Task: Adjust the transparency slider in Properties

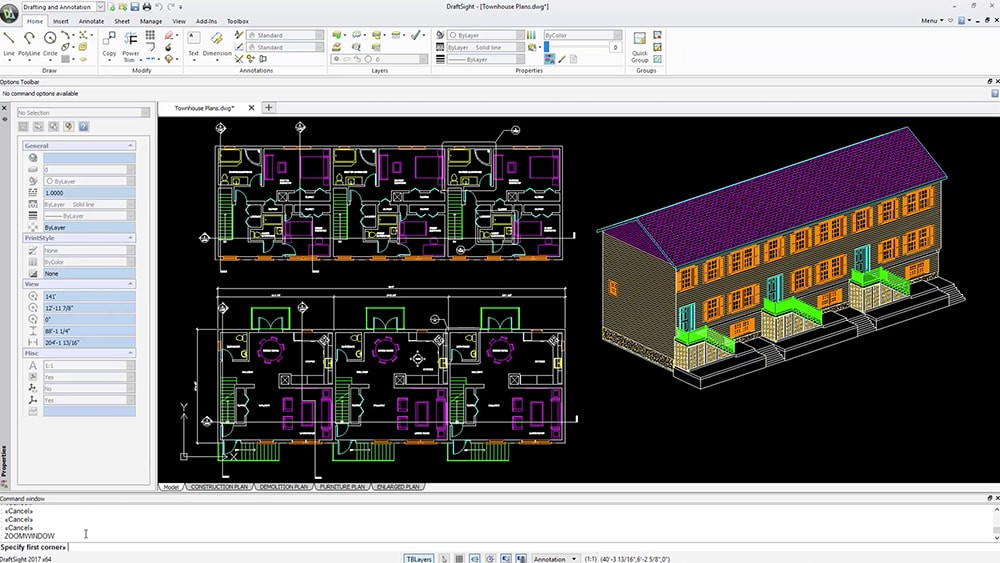Action: pyautogui.click(x=576, y=47)
